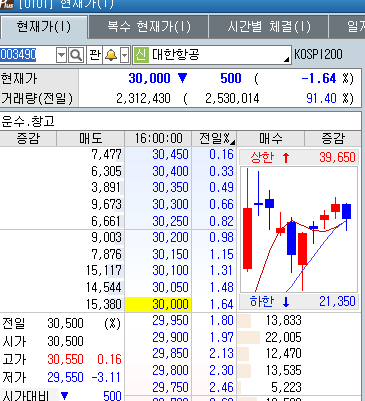Select bid price 29,850
Viewport: 365px width, 401px height.
pos(170,353)
